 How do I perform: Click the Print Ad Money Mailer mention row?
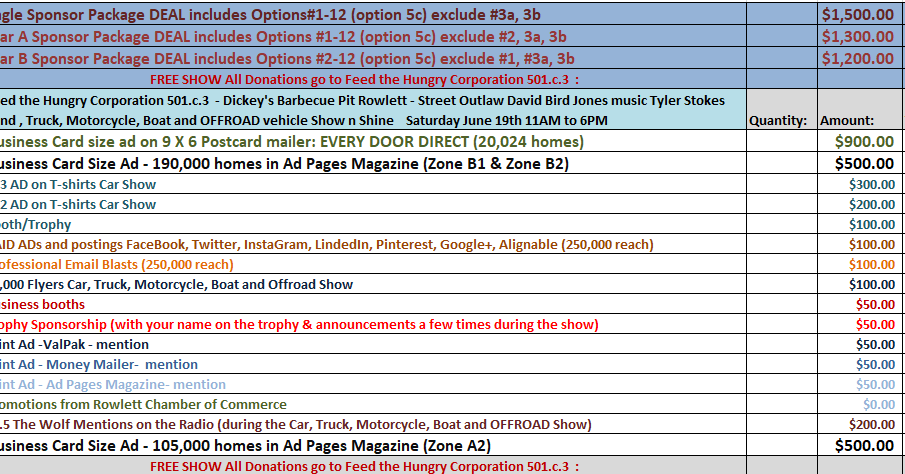(99, 364)
